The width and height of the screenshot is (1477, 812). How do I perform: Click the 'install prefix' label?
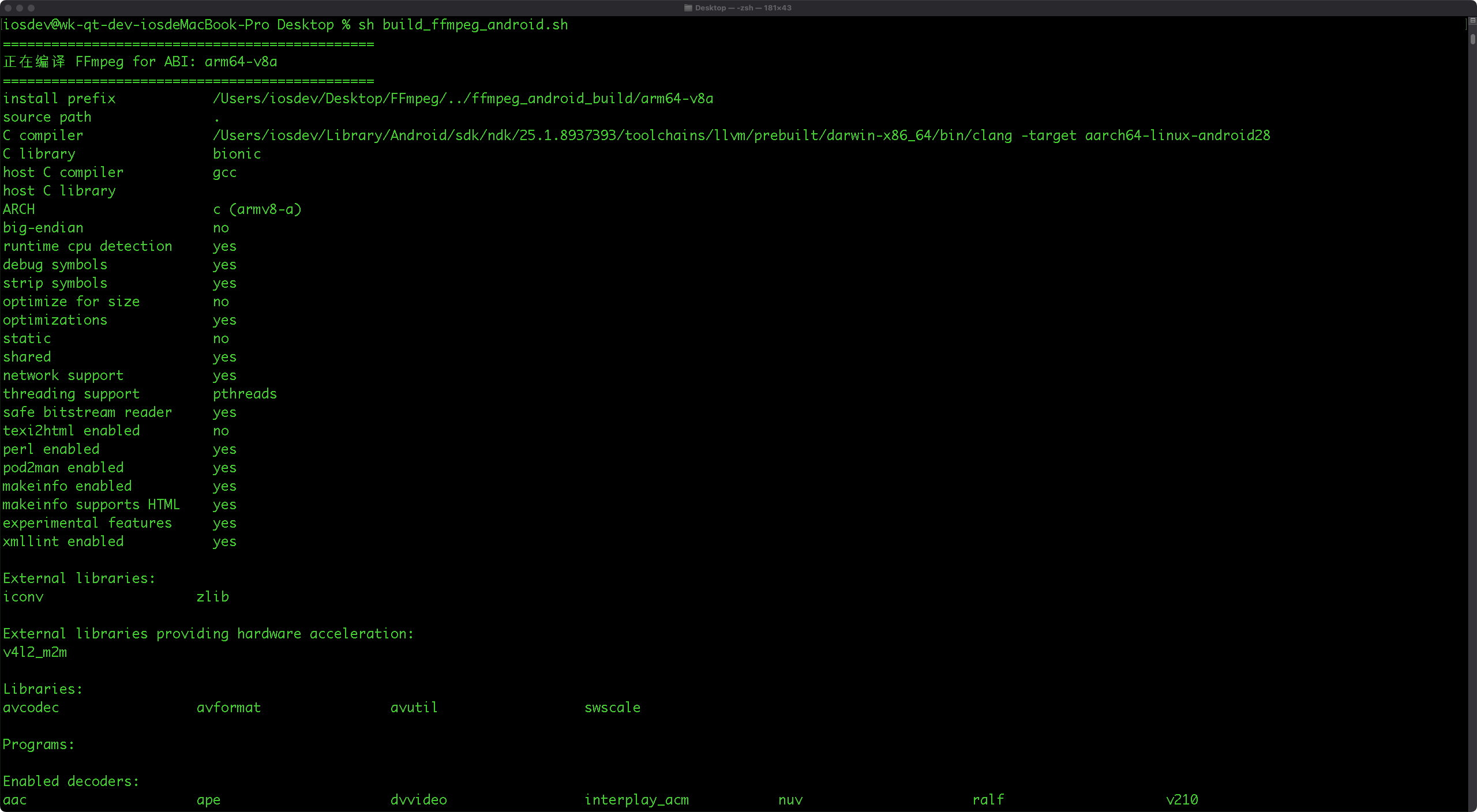point(59,99)
